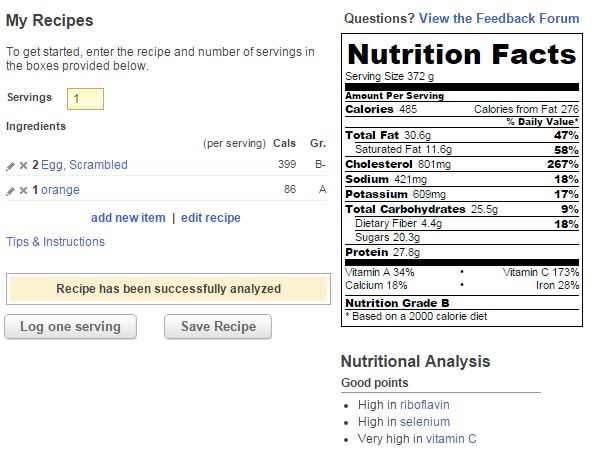Delete the orange ingredient with X icon
The image size is (600, 459).
(x=23, y=190)
